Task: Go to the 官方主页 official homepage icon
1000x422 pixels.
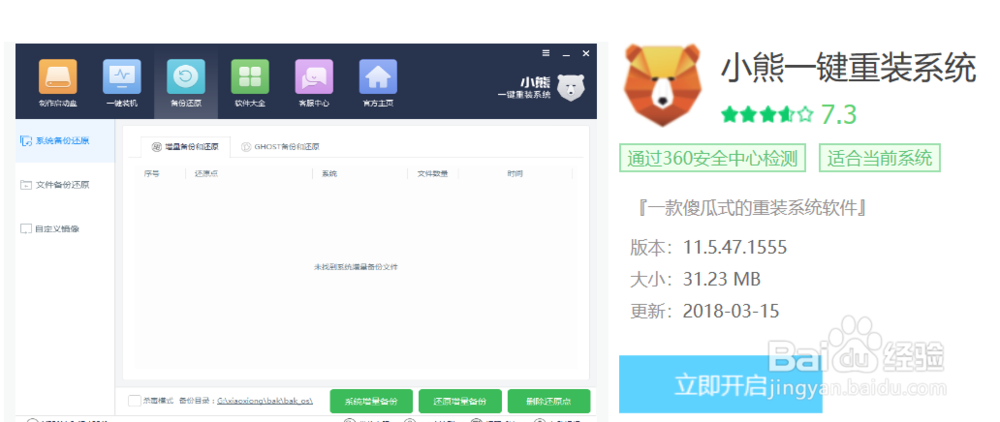Action: pos(378,83)
